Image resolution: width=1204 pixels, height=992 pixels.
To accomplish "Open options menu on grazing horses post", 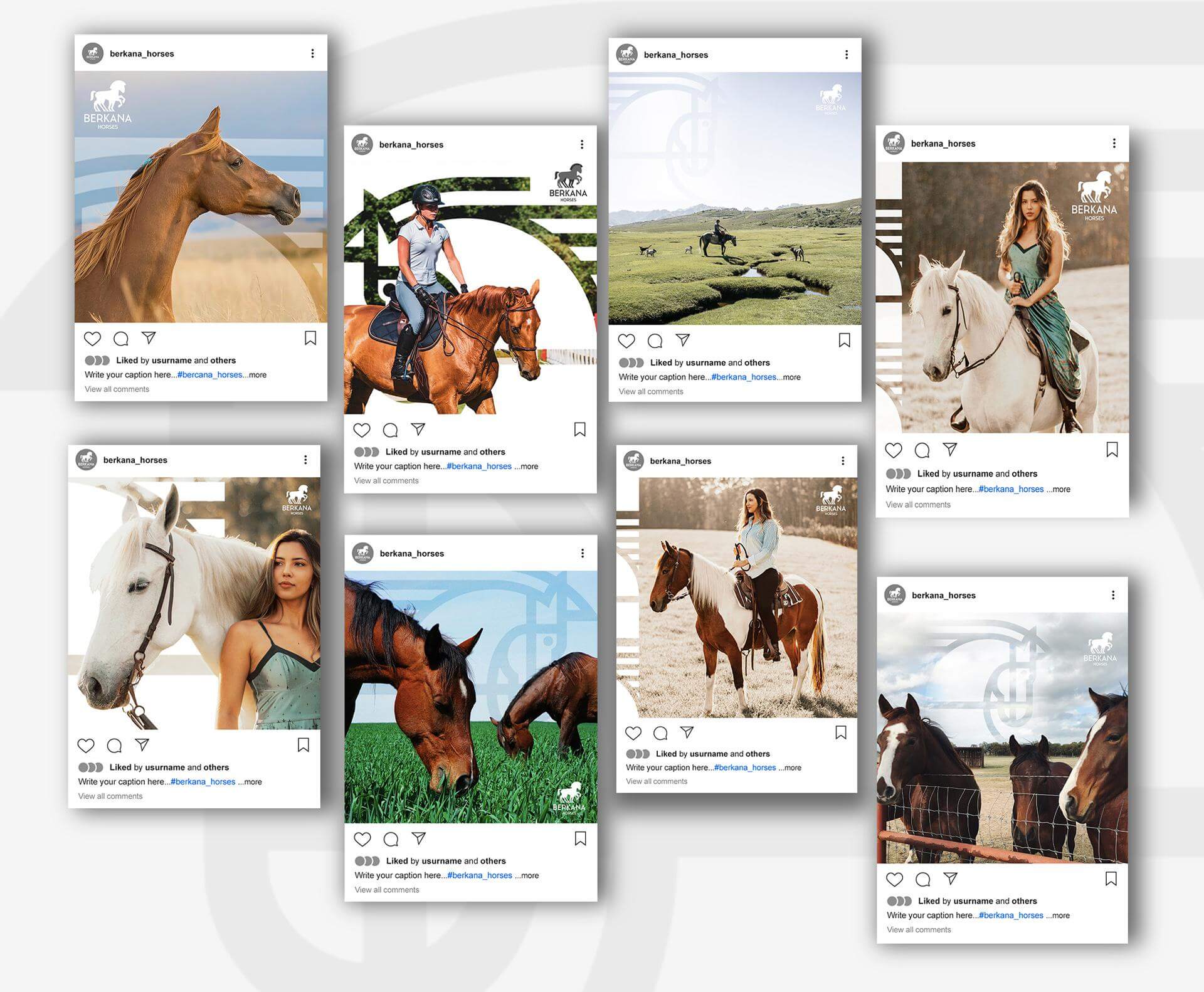I will click(583, 553).
